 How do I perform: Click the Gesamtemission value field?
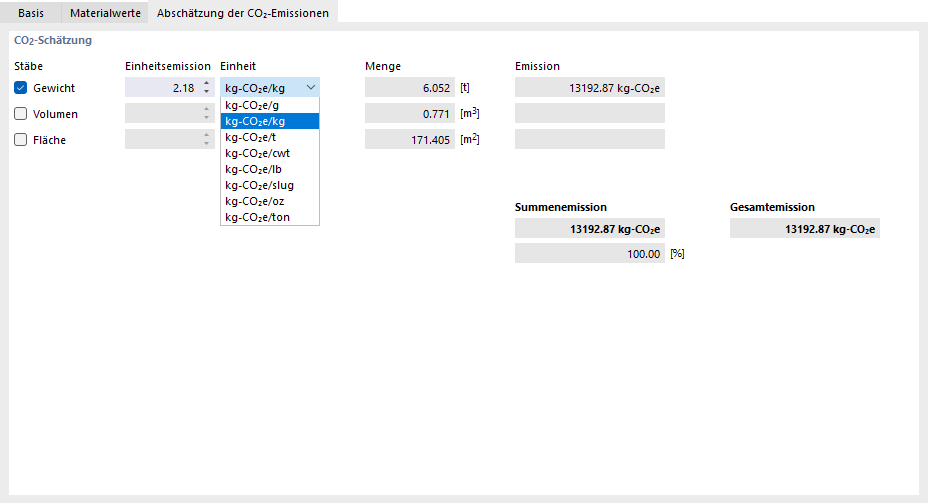pos(805,229)
